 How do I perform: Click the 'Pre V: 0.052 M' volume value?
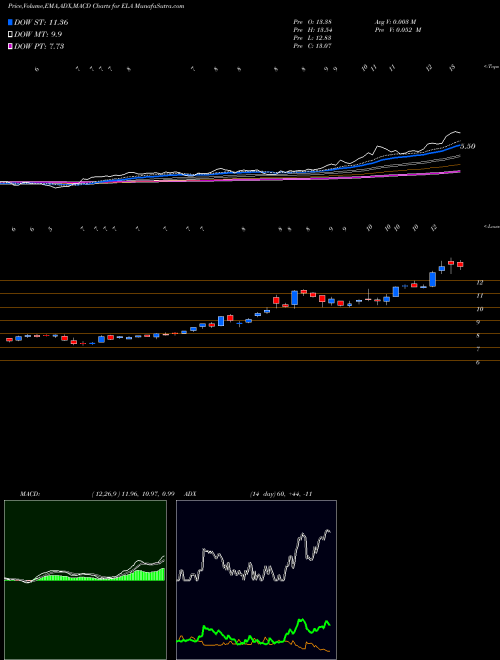pos(399,30)
